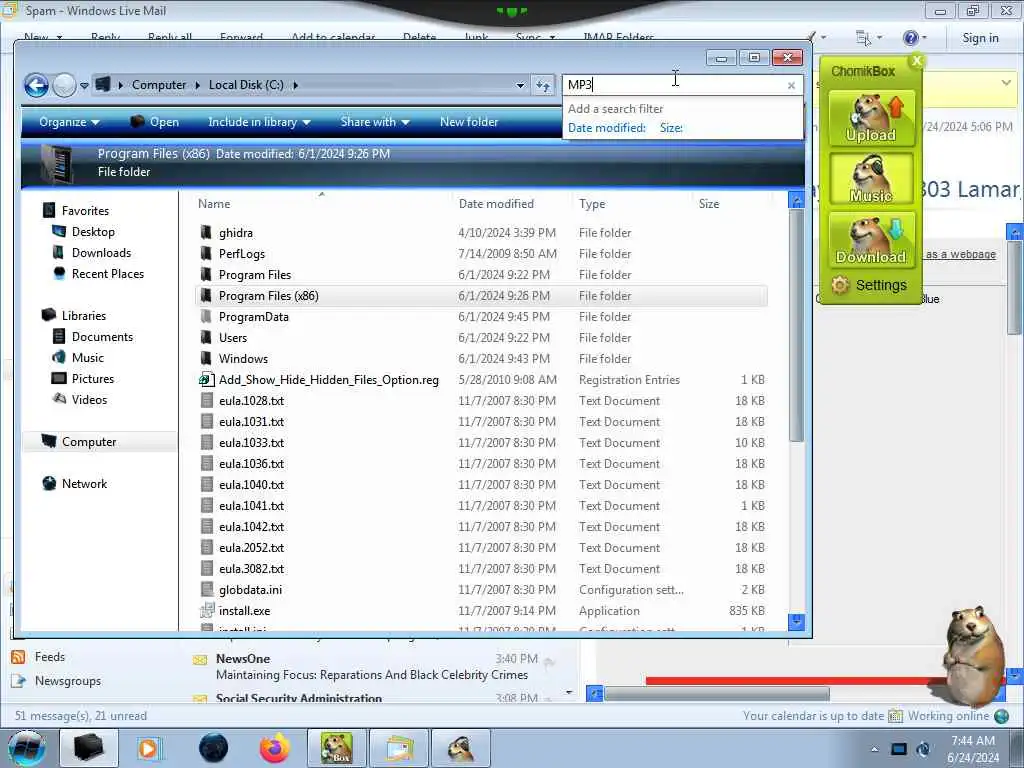Click the Explorer Back navigation arrow
1024x768 pixels.
[37, 86]
